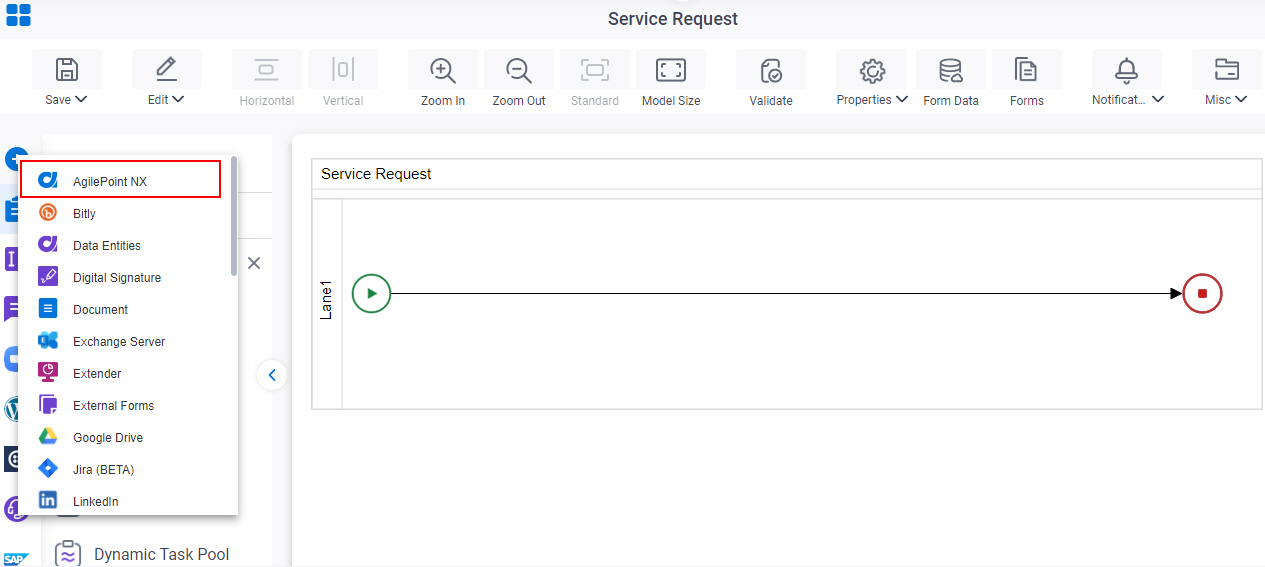Close the activity panel with X

pos(254,263)
